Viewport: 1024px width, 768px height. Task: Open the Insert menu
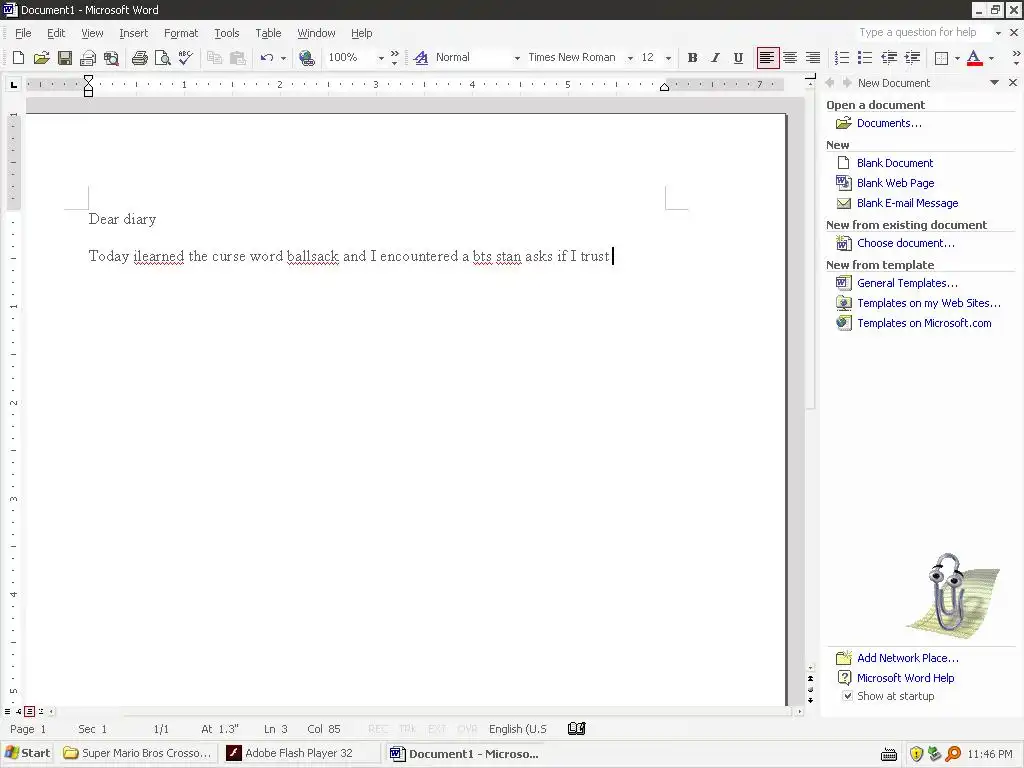[133, 33]
